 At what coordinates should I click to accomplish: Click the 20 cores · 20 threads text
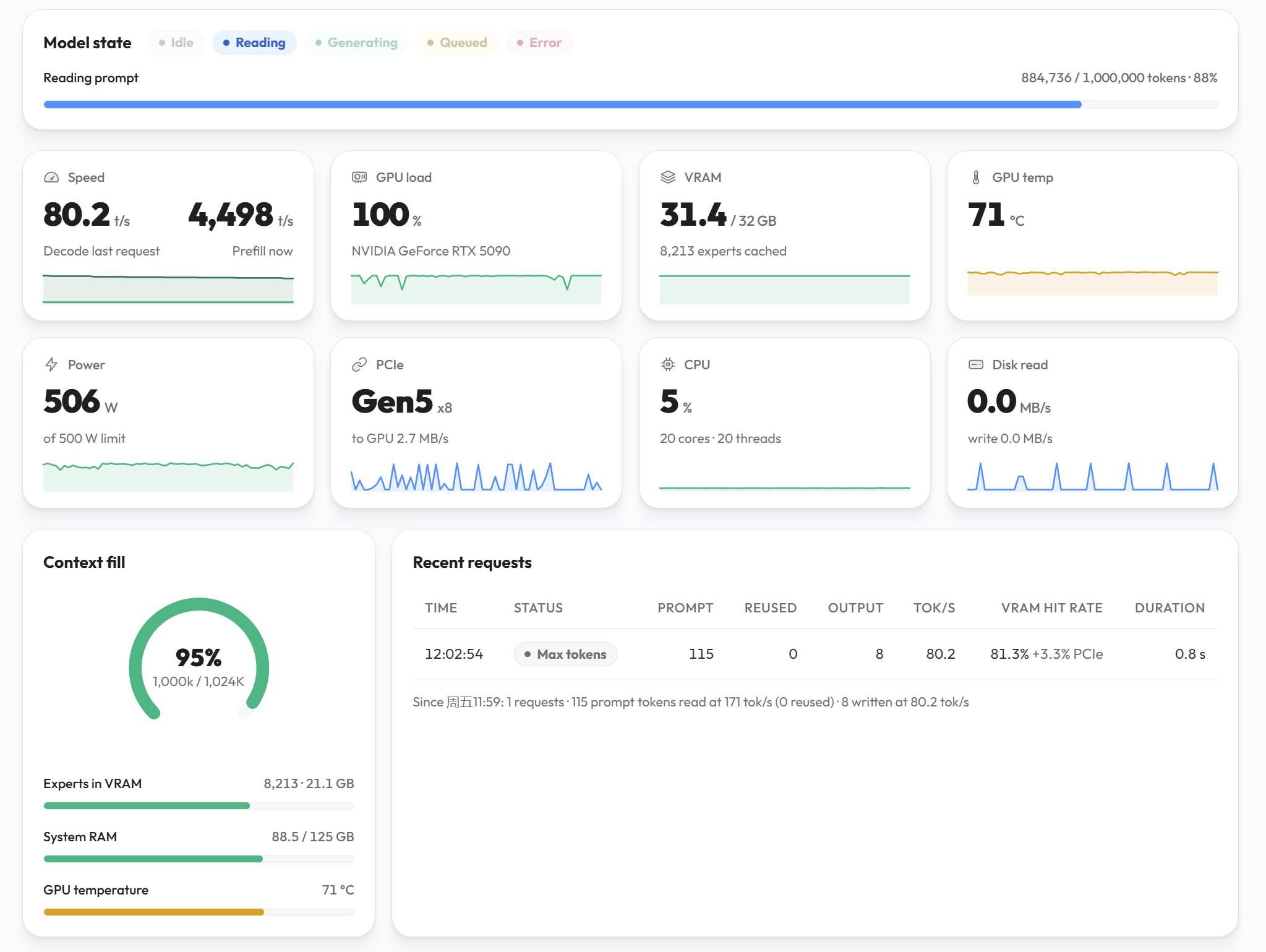pos(721,439)
